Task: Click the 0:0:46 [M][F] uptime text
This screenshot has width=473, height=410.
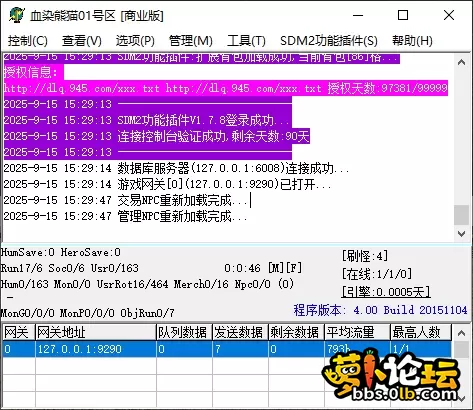Action: click(263, 268)
